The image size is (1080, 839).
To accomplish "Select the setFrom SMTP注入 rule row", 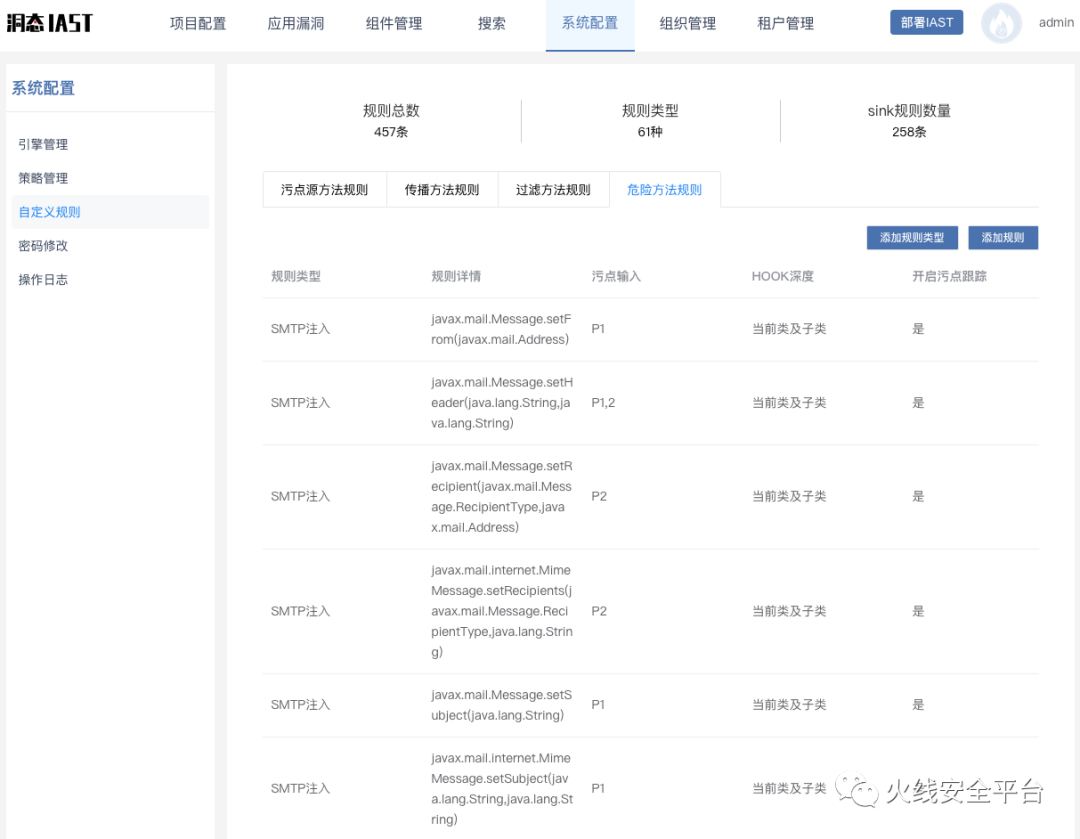I will [x=650, y=329].
